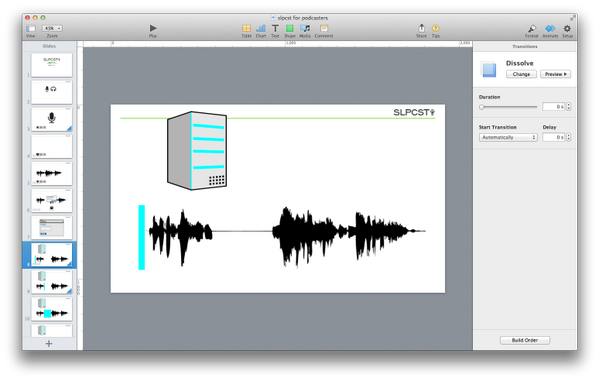Enter full screen with title bar arrow
This screenshot has width=599, height=381.
point(573,18)
